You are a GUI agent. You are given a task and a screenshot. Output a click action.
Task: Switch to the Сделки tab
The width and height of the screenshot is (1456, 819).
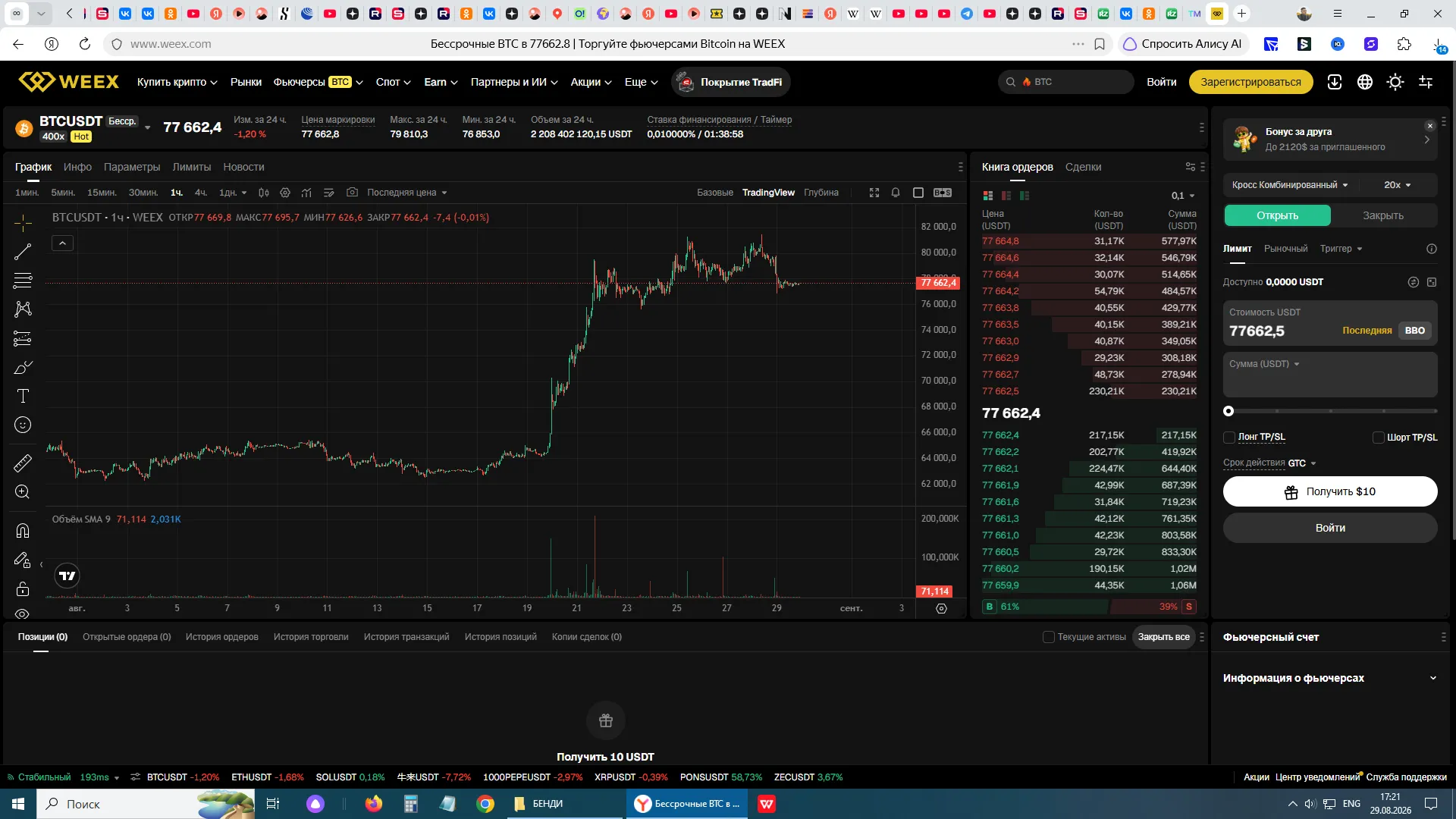coord(1083,167)
